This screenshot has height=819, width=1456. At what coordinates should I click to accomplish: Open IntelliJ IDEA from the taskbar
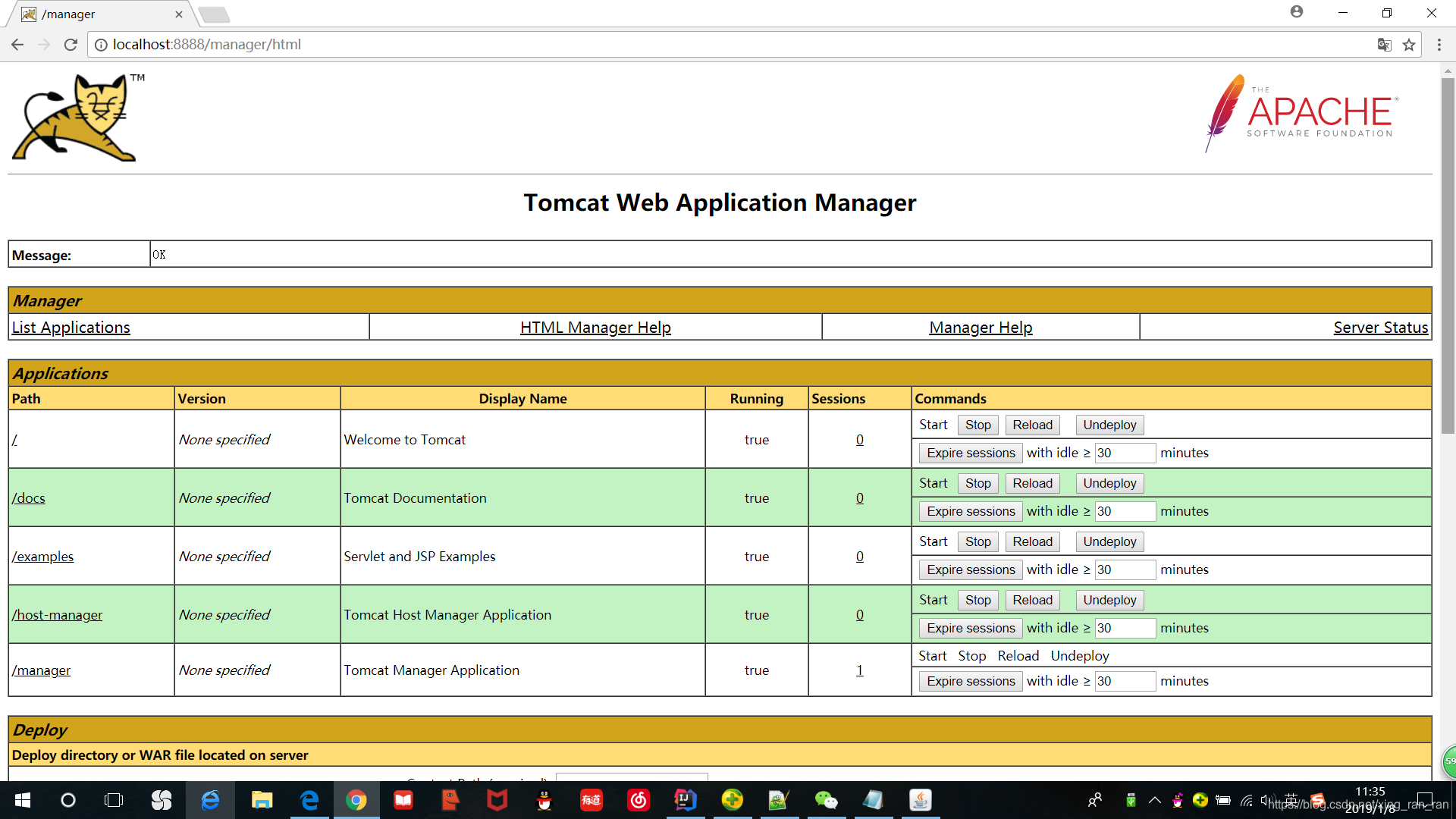tap(686, 800)
